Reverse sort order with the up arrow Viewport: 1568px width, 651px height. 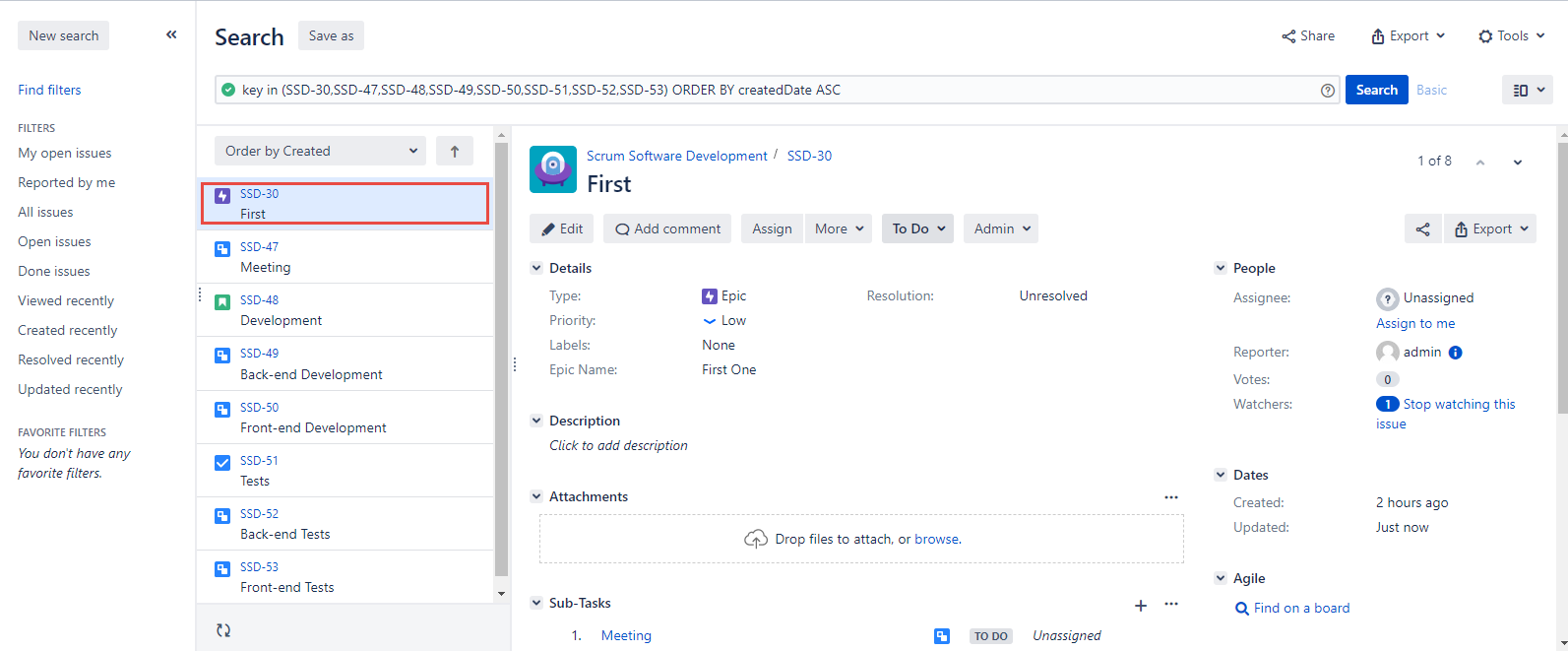click(454, 151)
